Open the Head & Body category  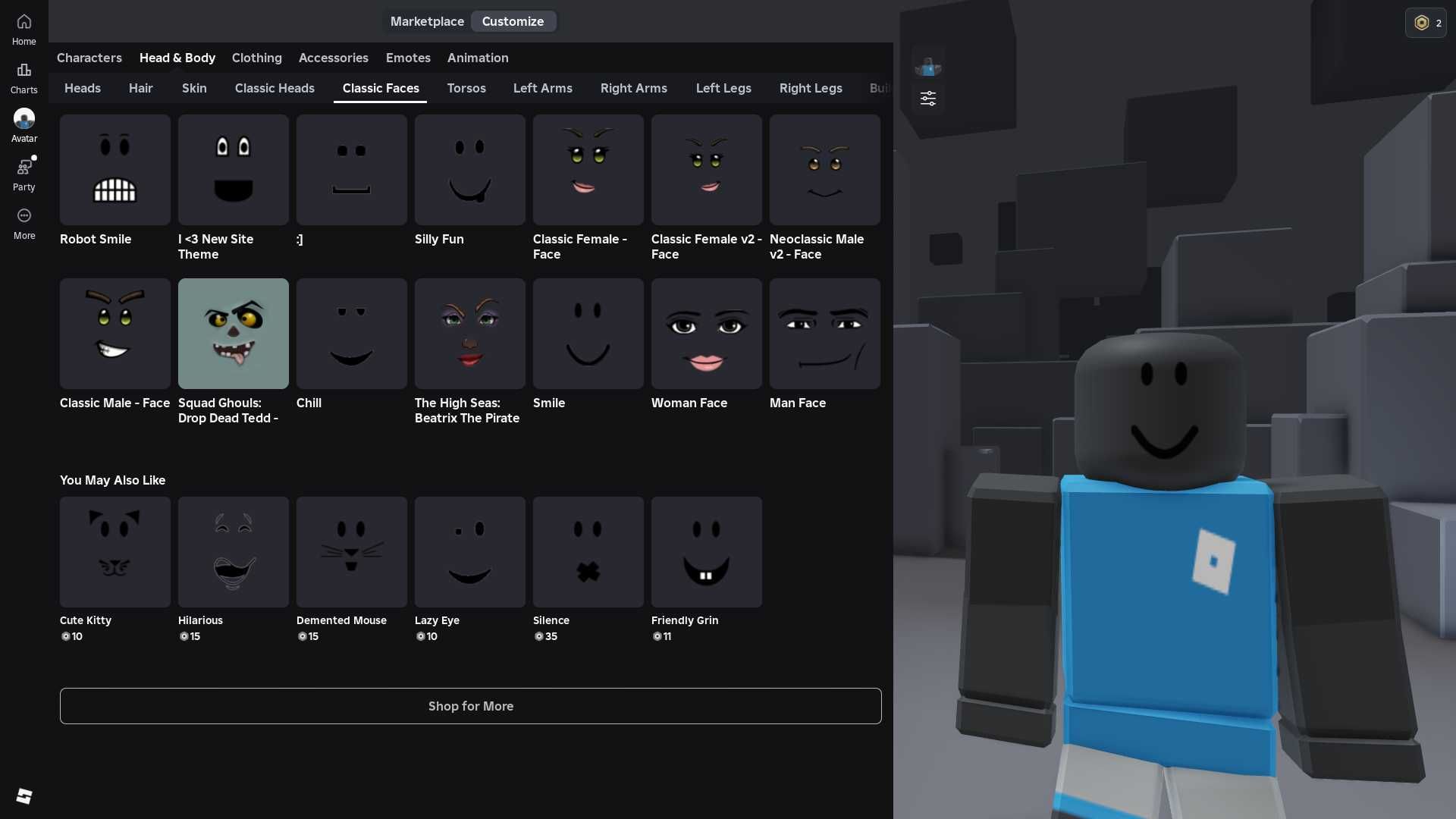click(177, 58)
